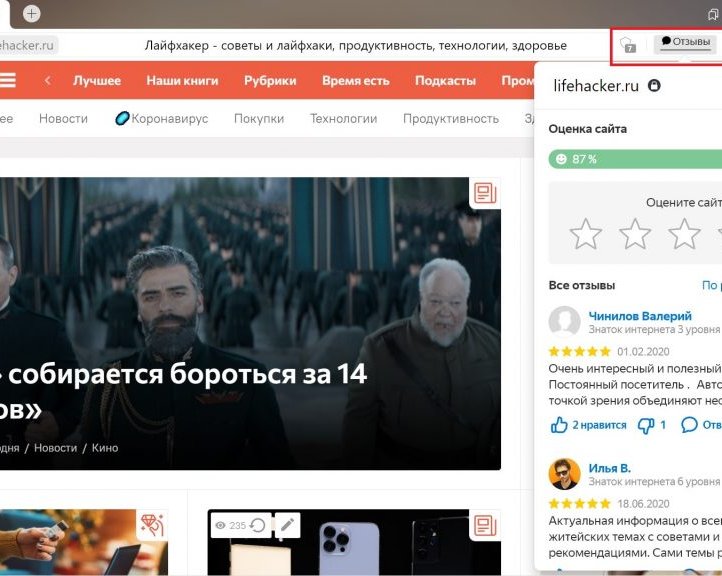
Task: Rate the site with the first star
Action: click(585, 234)
